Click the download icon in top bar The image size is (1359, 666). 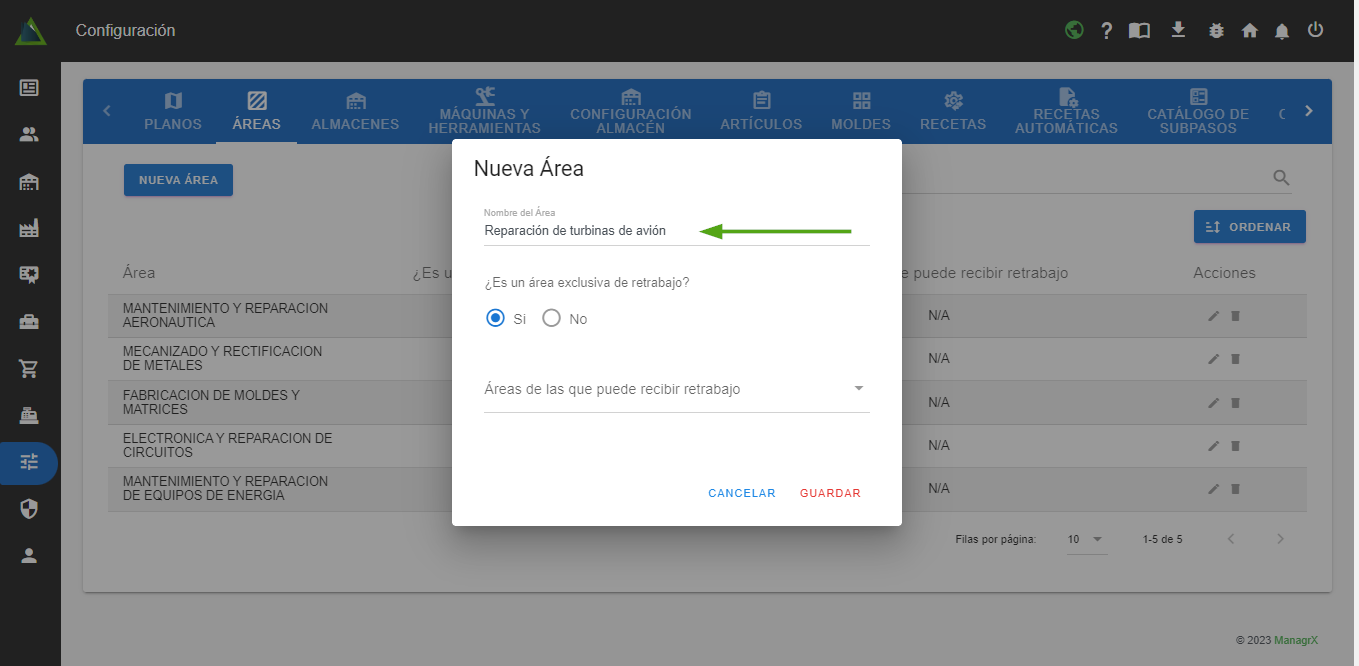coord(1178,30)
